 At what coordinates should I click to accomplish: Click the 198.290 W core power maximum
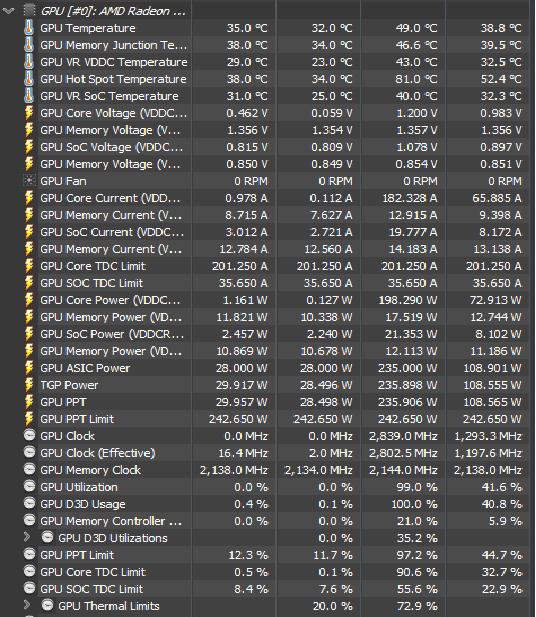click(408, 300)
